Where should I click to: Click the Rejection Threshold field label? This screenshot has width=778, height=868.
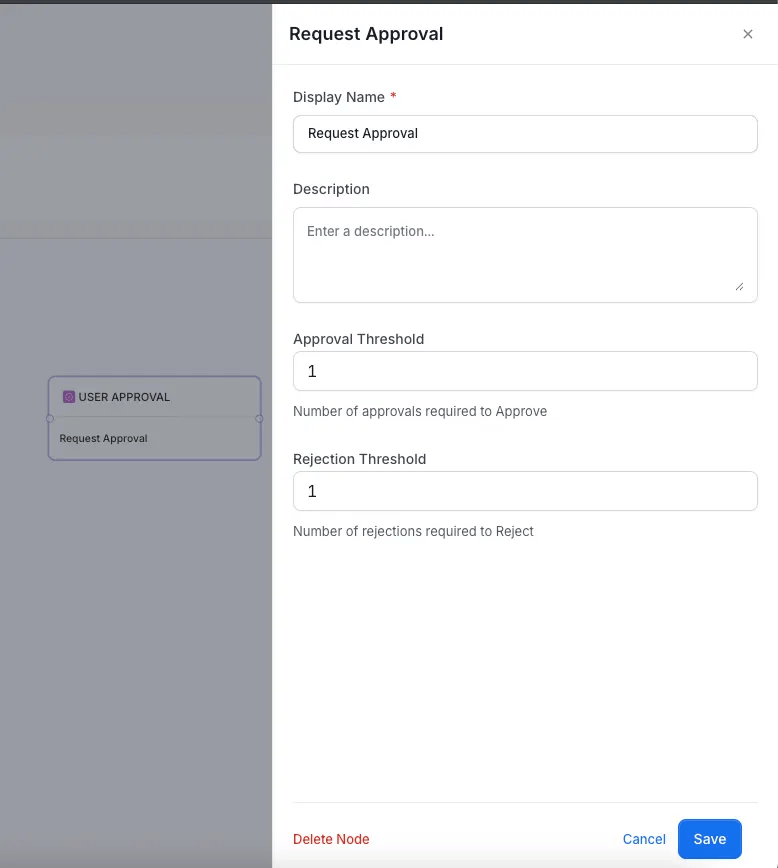pos(360,459)
